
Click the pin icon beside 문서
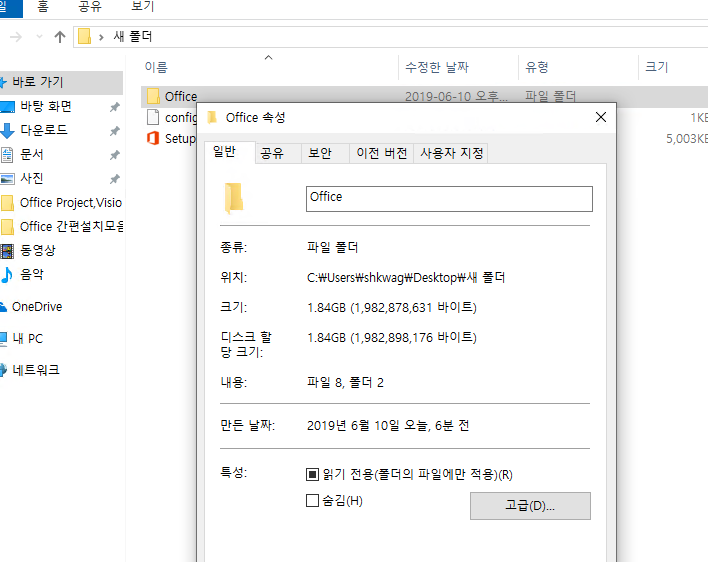tap(115, 155)
